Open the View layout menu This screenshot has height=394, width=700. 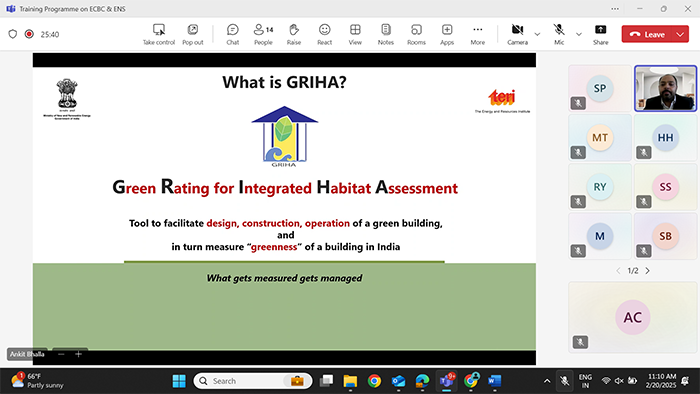355,34
